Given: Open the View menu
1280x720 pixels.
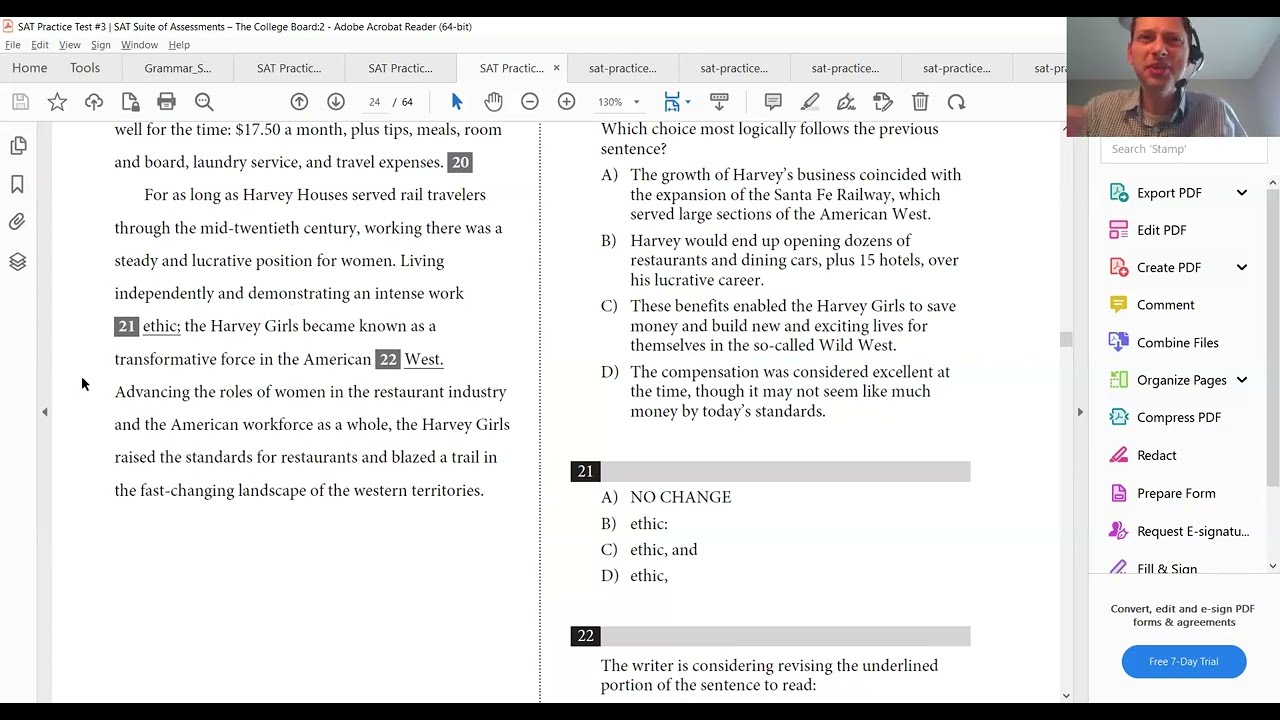Looking at the screenshot, I should (x=70, y=45).
